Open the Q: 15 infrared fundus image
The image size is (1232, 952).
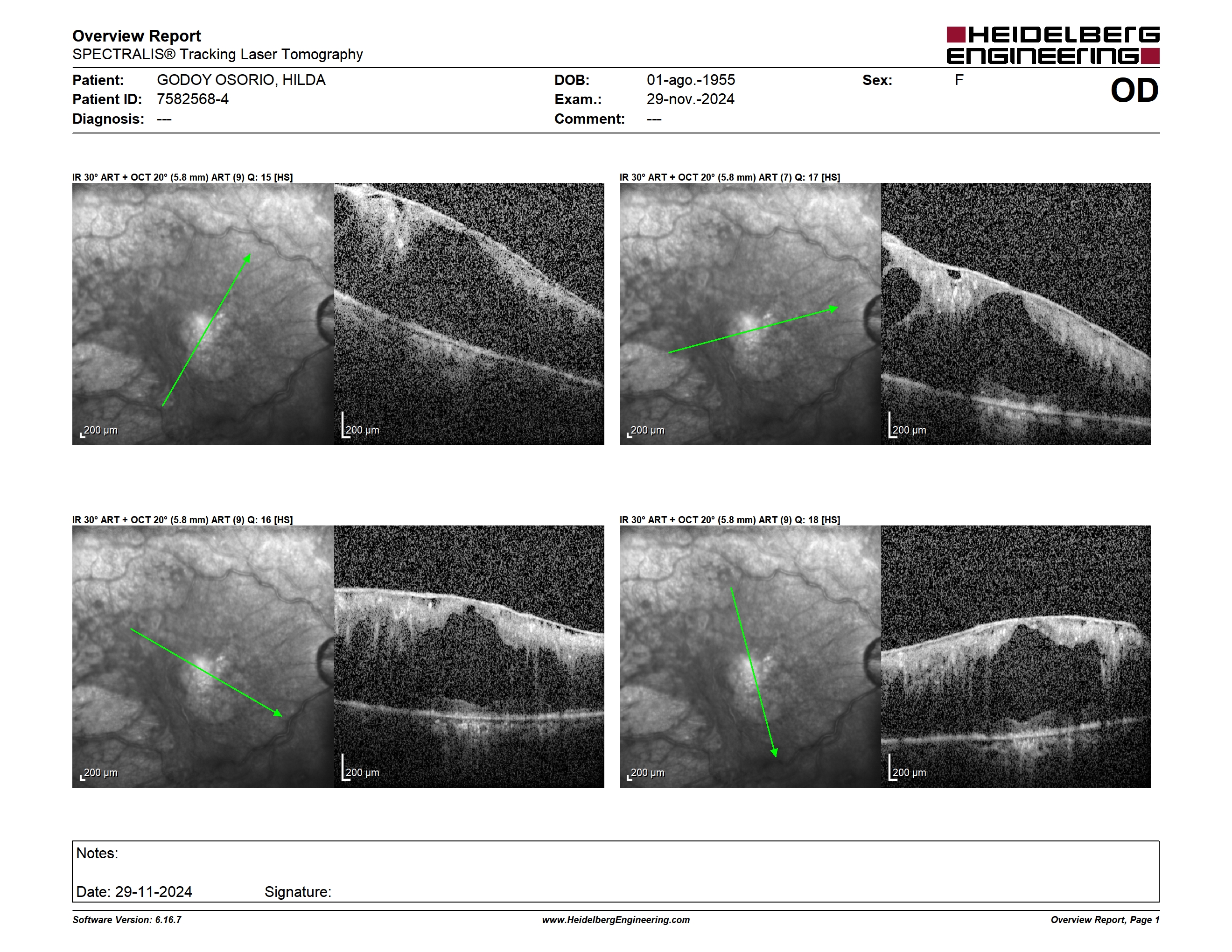coord(203,314)
